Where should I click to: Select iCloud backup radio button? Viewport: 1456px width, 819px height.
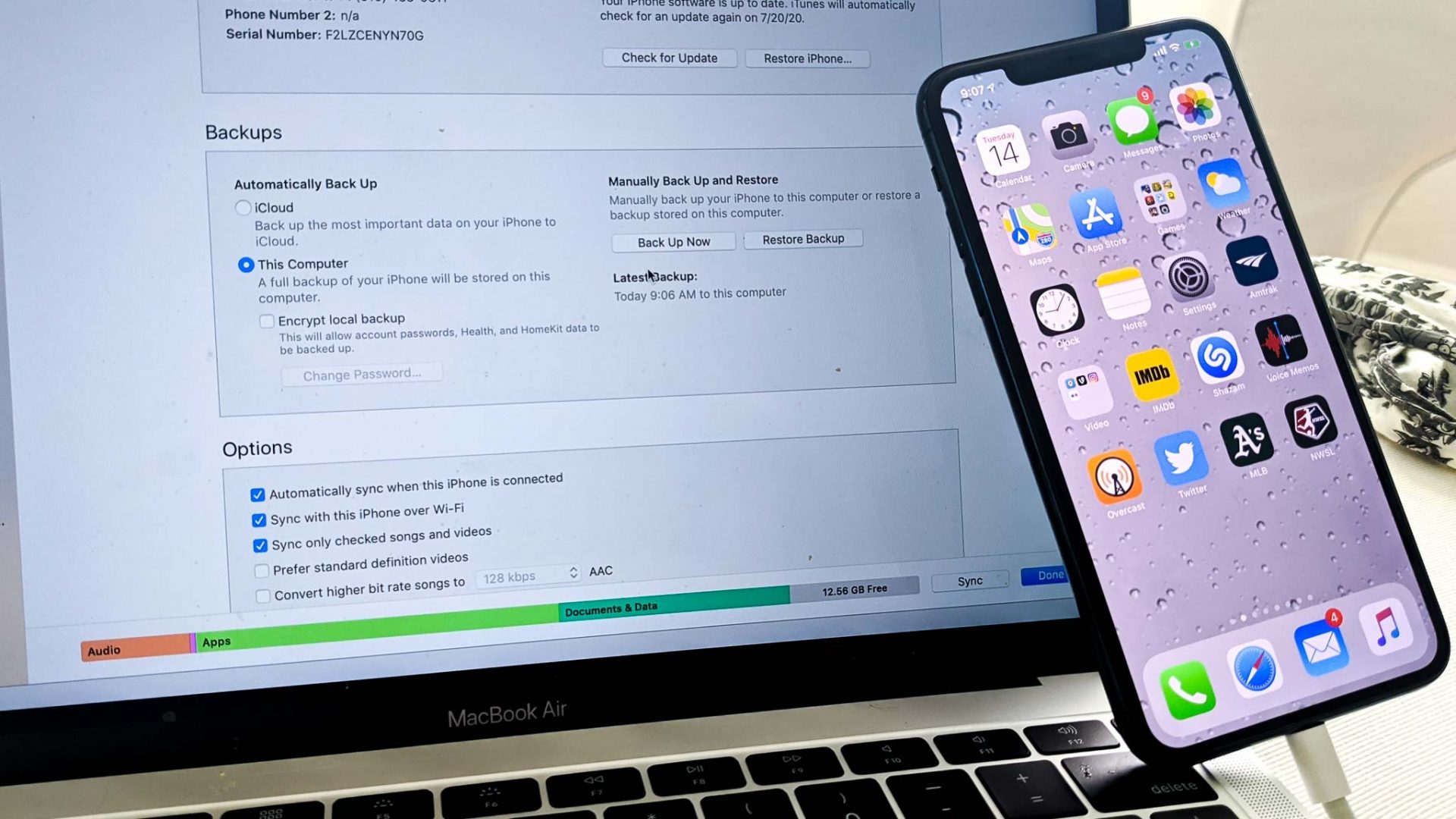coord(243,206)
